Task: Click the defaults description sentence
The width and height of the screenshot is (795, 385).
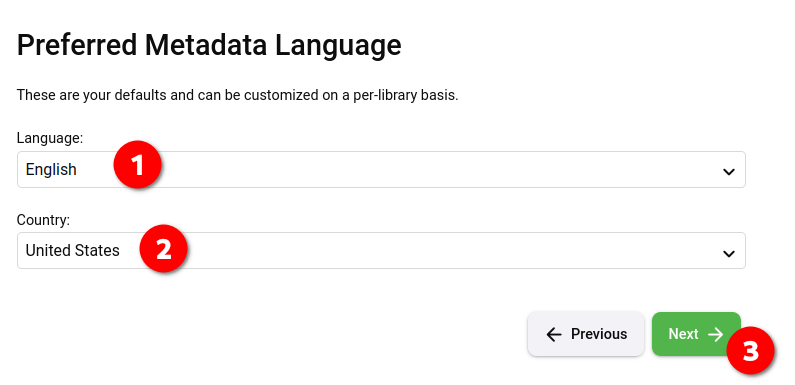Action: [237, 95]
